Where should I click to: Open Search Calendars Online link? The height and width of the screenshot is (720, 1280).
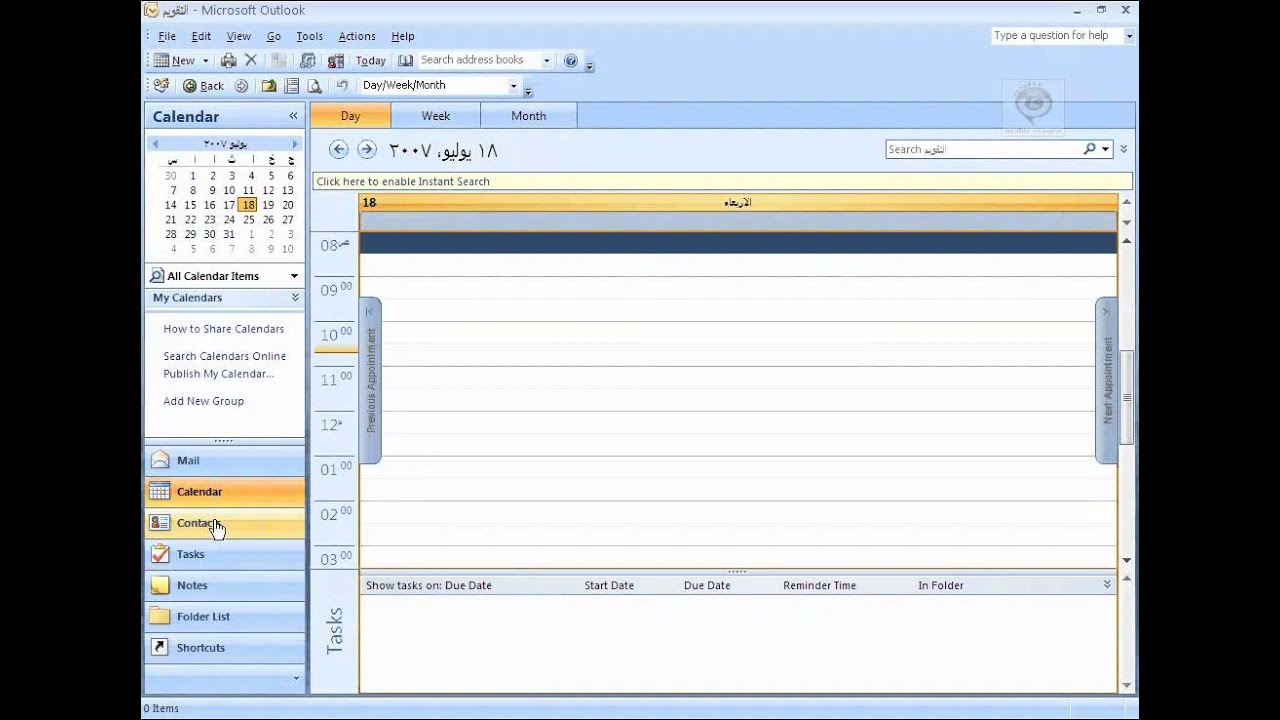pos(225,356)
